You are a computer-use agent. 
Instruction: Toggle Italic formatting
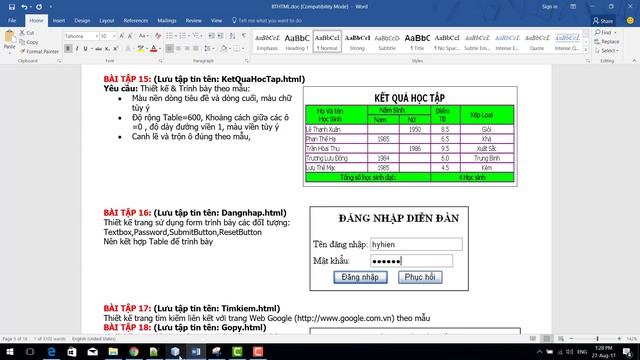pyautogui.click(x=77, y=49)
